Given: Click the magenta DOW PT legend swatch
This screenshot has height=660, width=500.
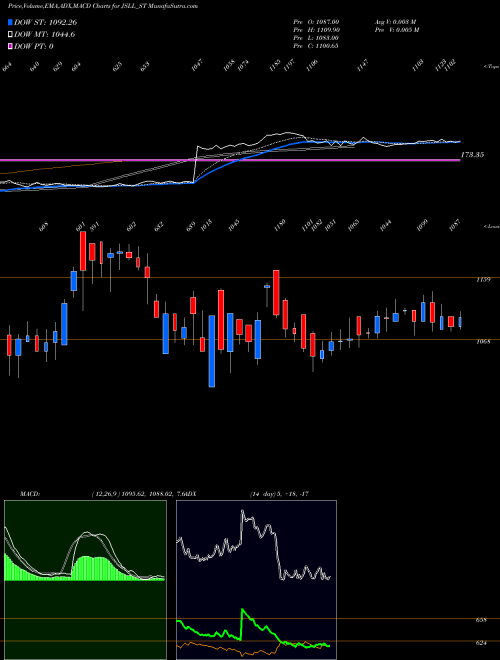Looking at the screenshot, I should pos(11,46).
